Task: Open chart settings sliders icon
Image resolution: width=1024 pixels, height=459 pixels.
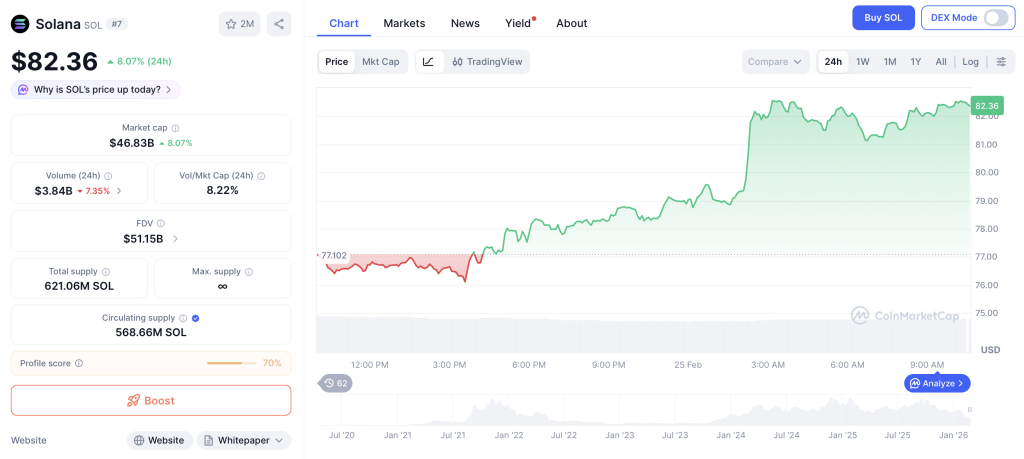Action: click(1001, 62)
